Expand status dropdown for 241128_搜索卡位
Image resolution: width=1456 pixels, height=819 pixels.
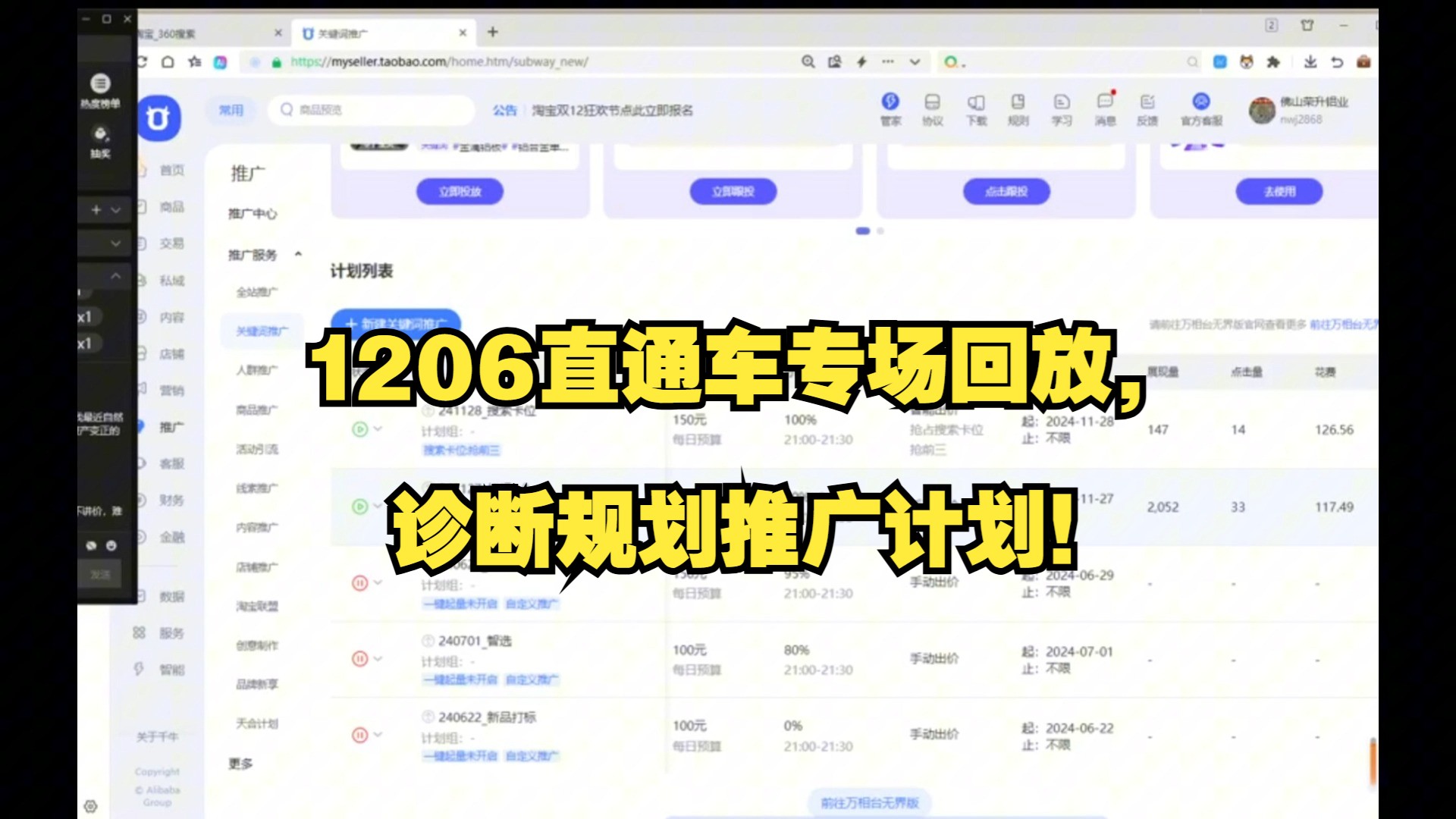tap(378, 429)
